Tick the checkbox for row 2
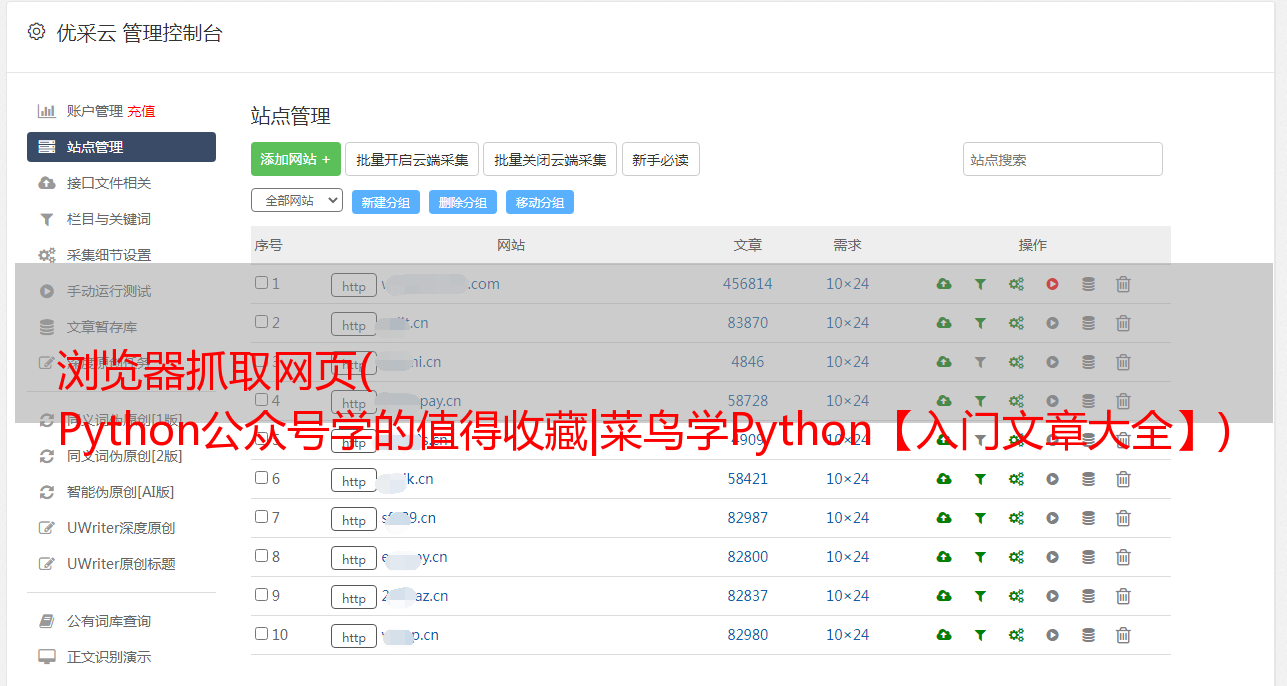Image resolution: width=1287 pixels, height=686 pixels. click(x=261, y=322)
